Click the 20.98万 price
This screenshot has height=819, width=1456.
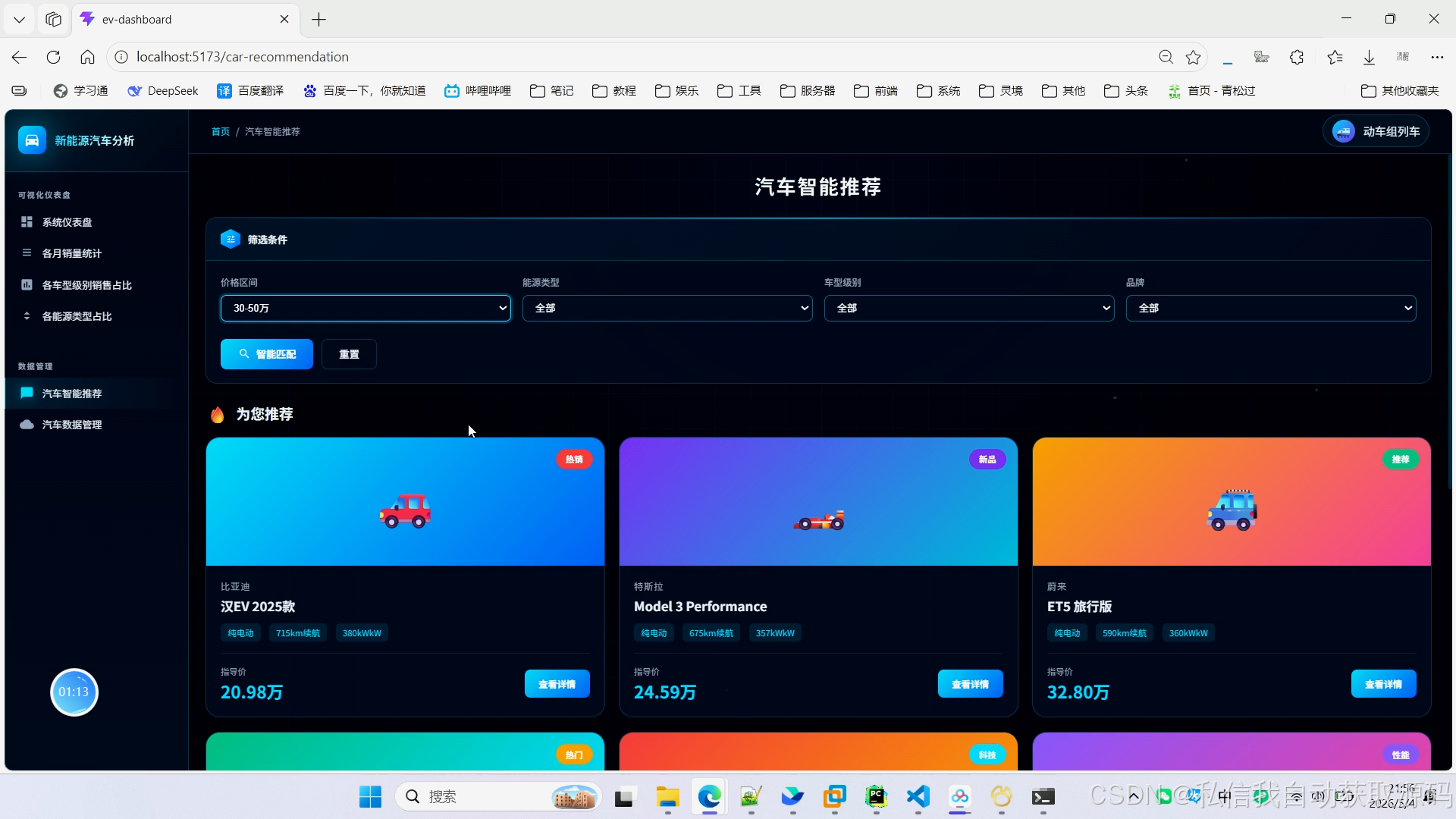click(252, 692)
